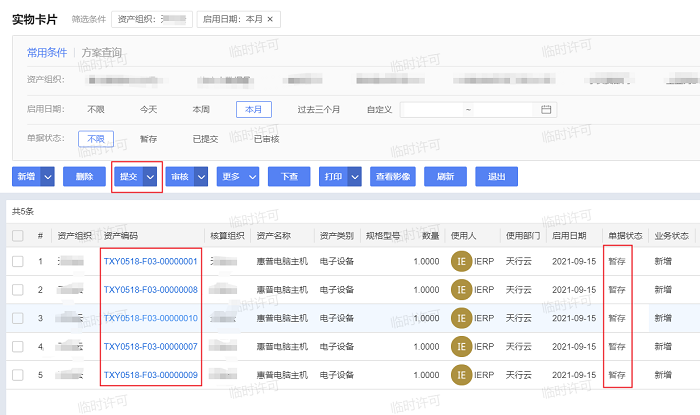Click the 查看影像 button
The width and height of the screenshot is (700, 415).
click(x=393, y=176)
